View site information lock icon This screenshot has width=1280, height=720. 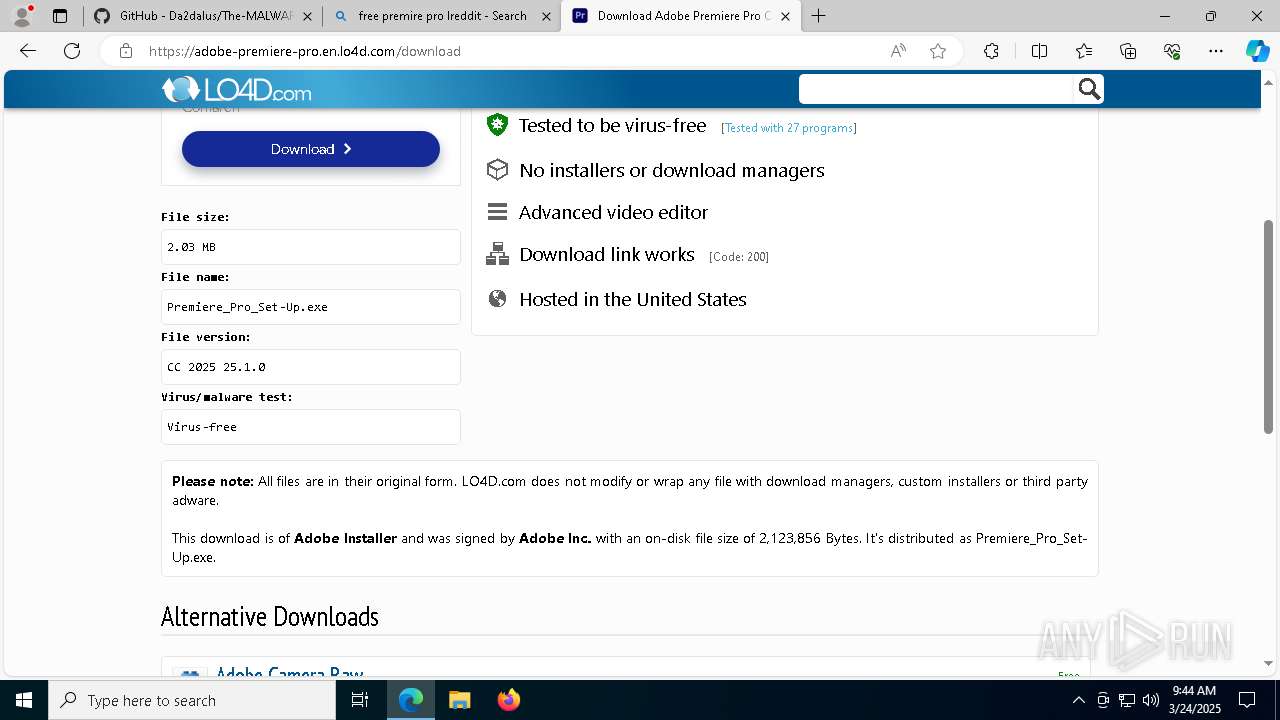point(125,51)
